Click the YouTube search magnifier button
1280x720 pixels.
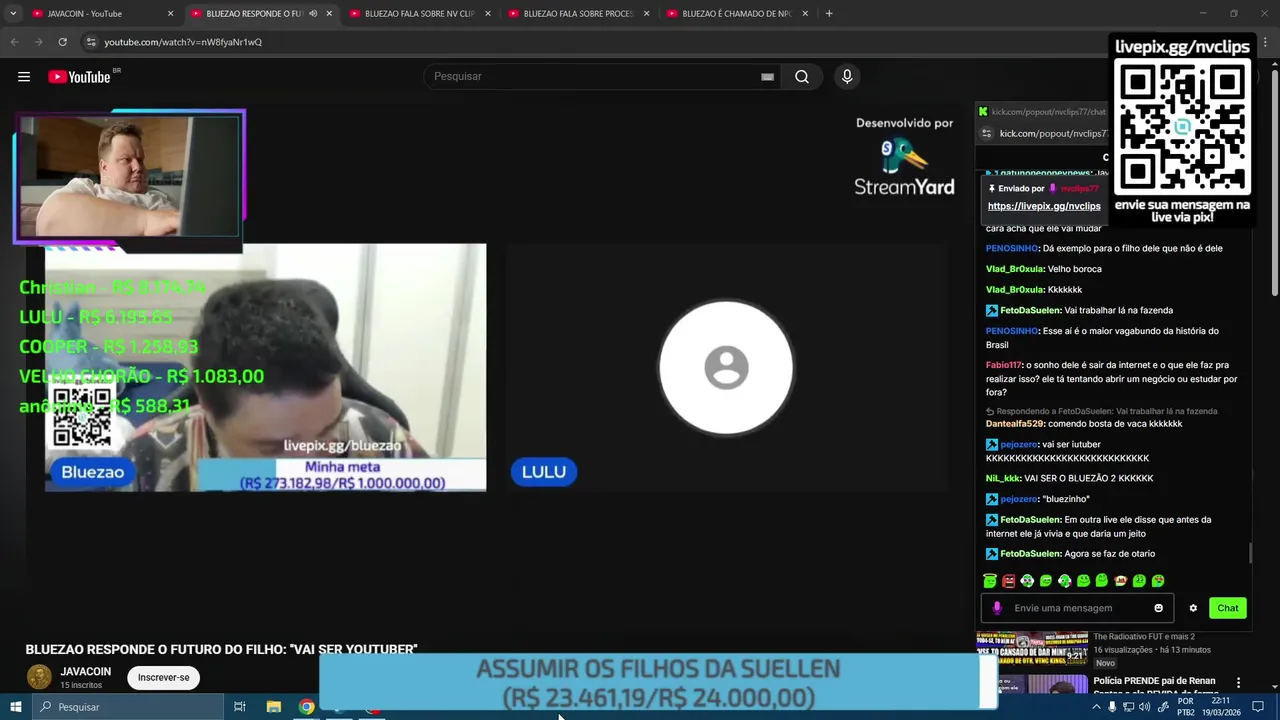pyautogui.click(x=802, y=77)
